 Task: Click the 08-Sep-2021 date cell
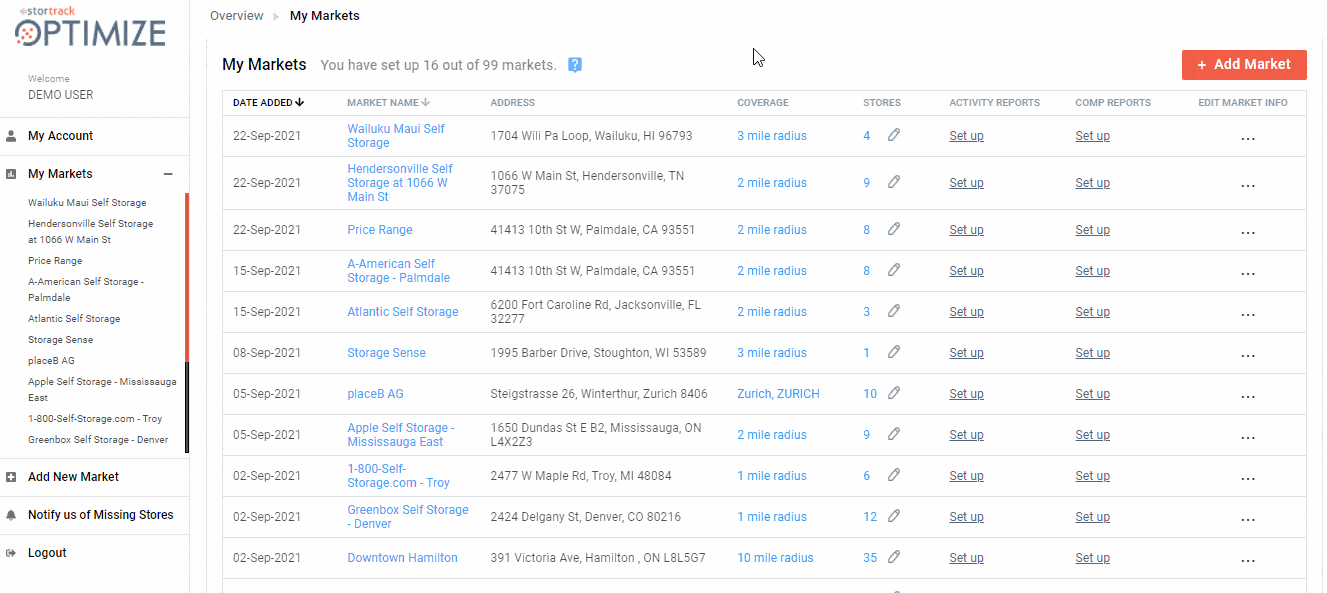267,353
